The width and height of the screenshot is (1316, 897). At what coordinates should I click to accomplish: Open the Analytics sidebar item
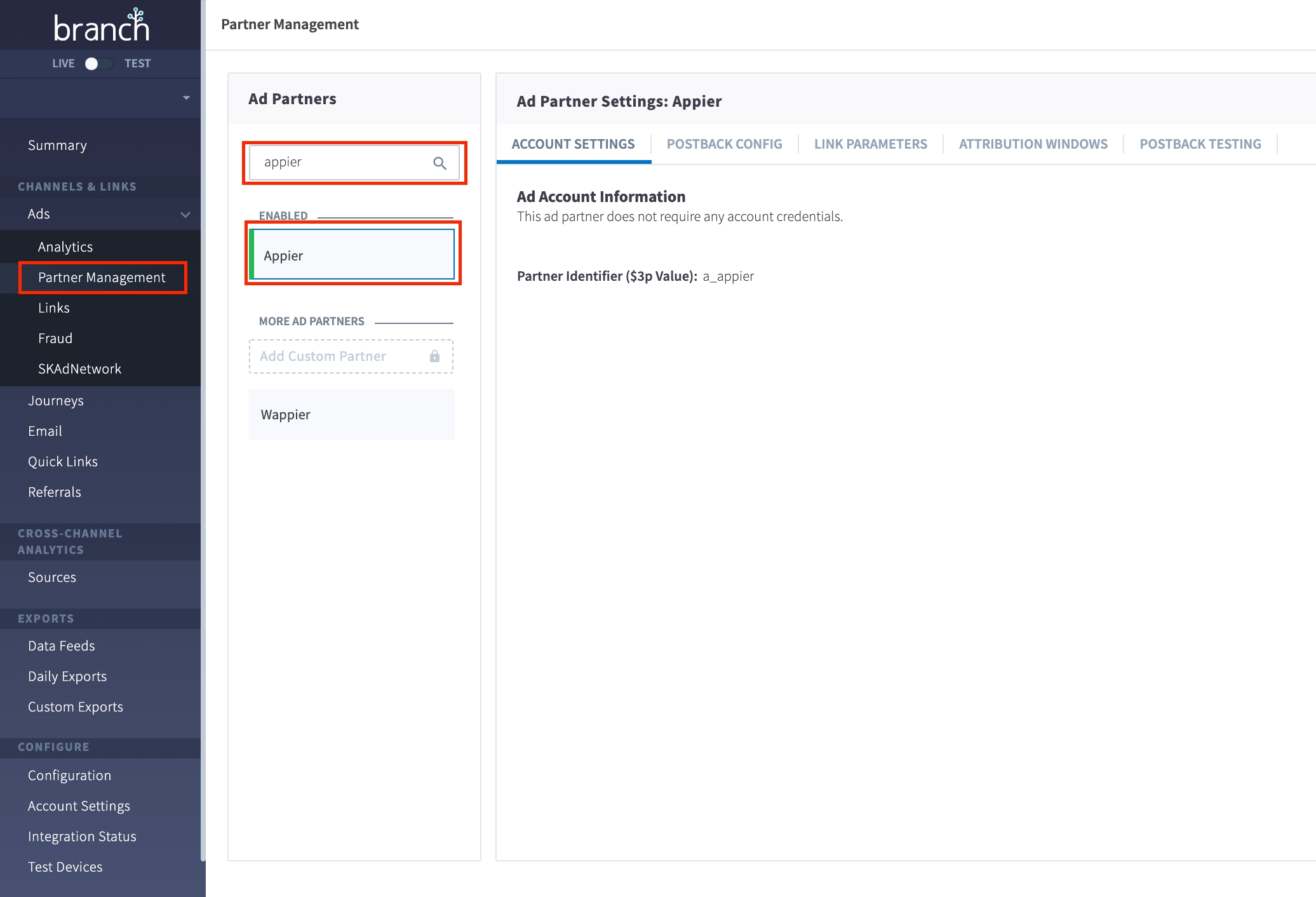click(x=65, y=247)
